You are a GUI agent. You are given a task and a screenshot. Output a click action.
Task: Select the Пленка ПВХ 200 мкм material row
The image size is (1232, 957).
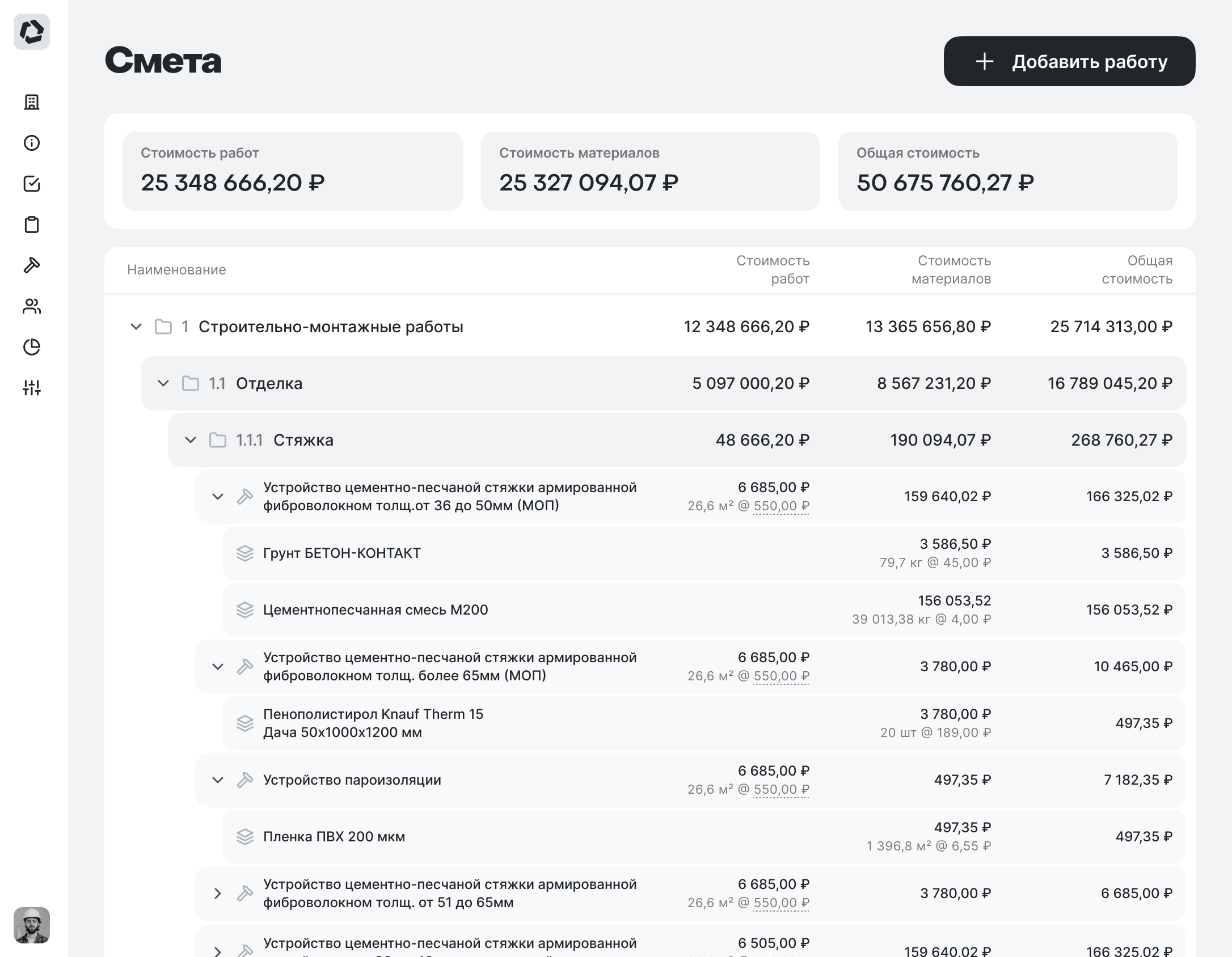tap(334, 837)
